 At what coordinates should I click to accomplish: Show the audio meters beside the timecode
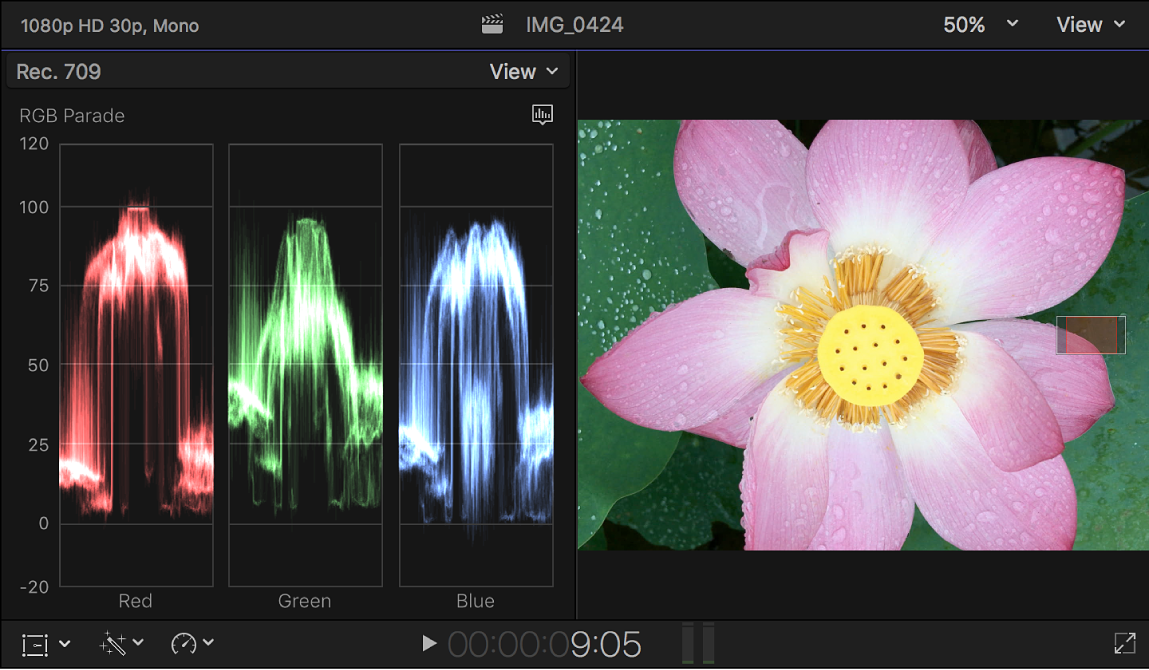pyautogui.click(x=698, y=643)
